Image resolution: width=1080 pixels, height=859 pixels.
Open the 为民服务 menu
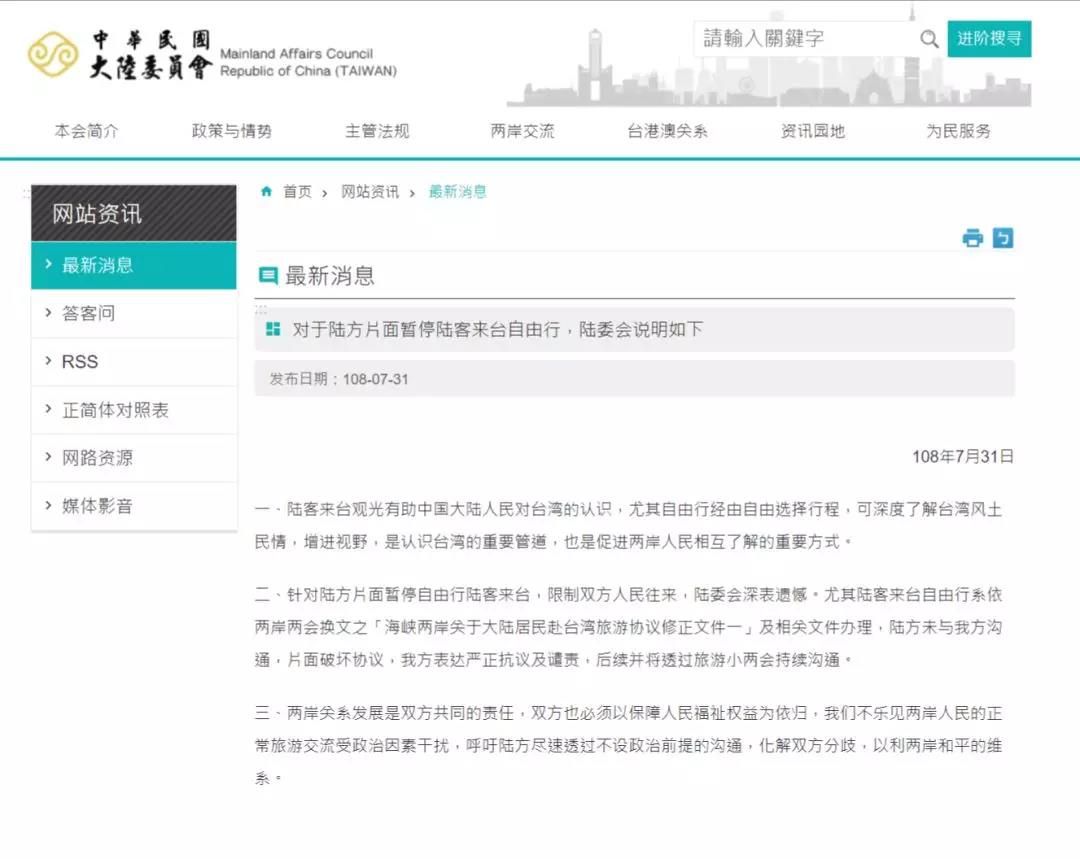958,131
